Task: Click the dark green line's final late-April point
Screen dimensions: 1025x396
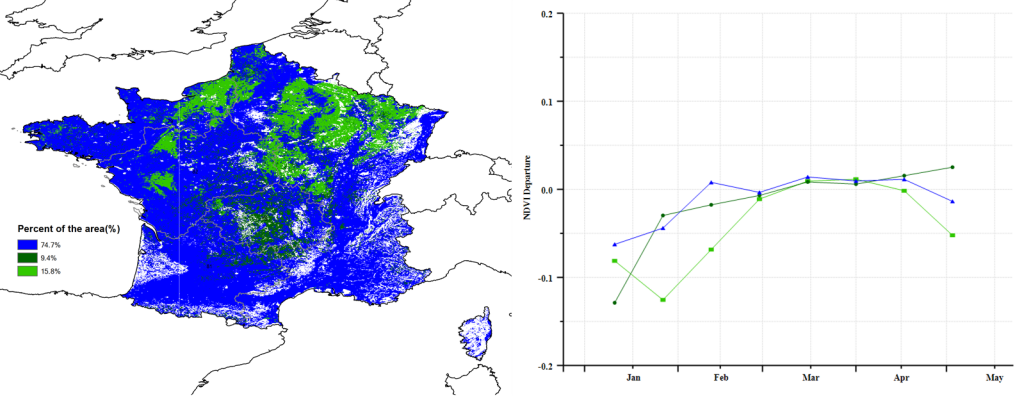Action: tap(952, 167)
